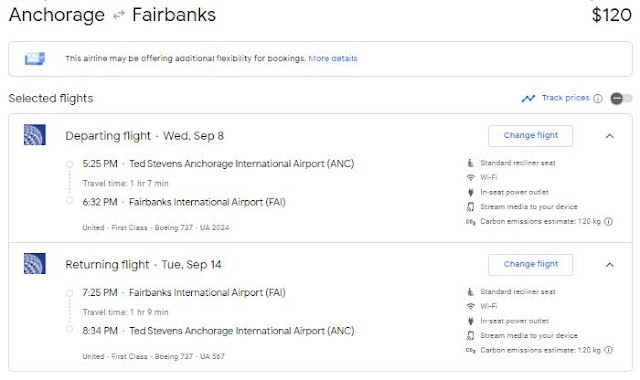Viewport: 640px width, 380px height.
Task: Click United logo on departing flight
Action: pos(35,135)
